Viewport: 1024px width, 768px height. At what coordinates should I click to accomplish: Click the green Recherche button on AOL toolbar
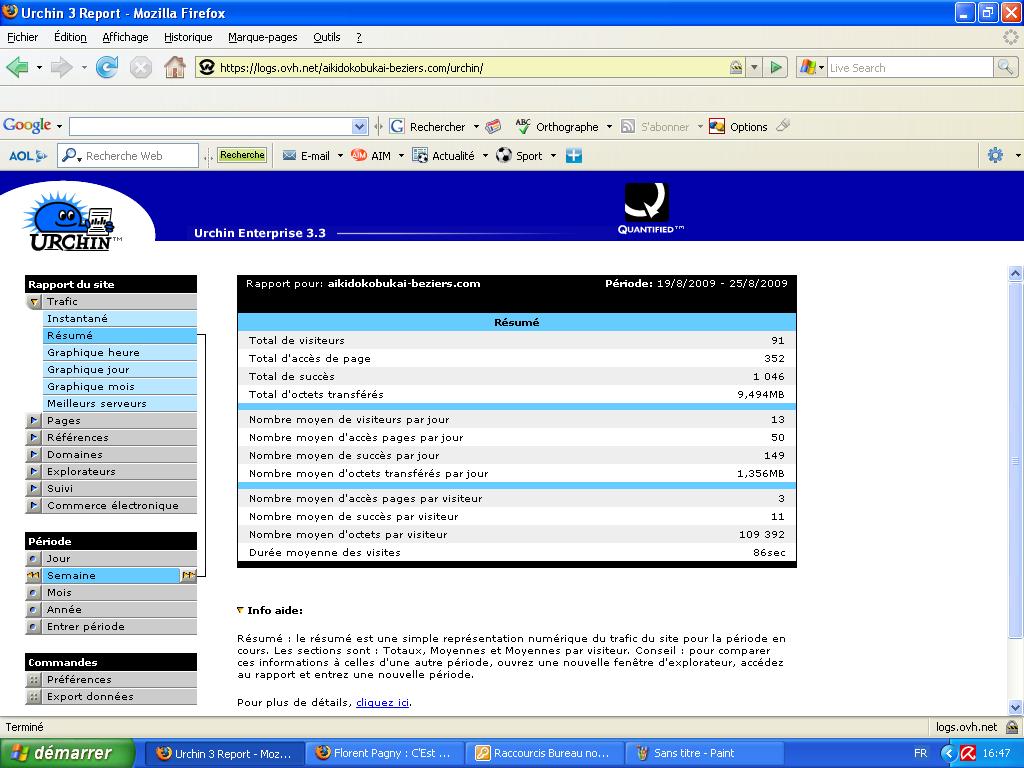coord(242,155)
